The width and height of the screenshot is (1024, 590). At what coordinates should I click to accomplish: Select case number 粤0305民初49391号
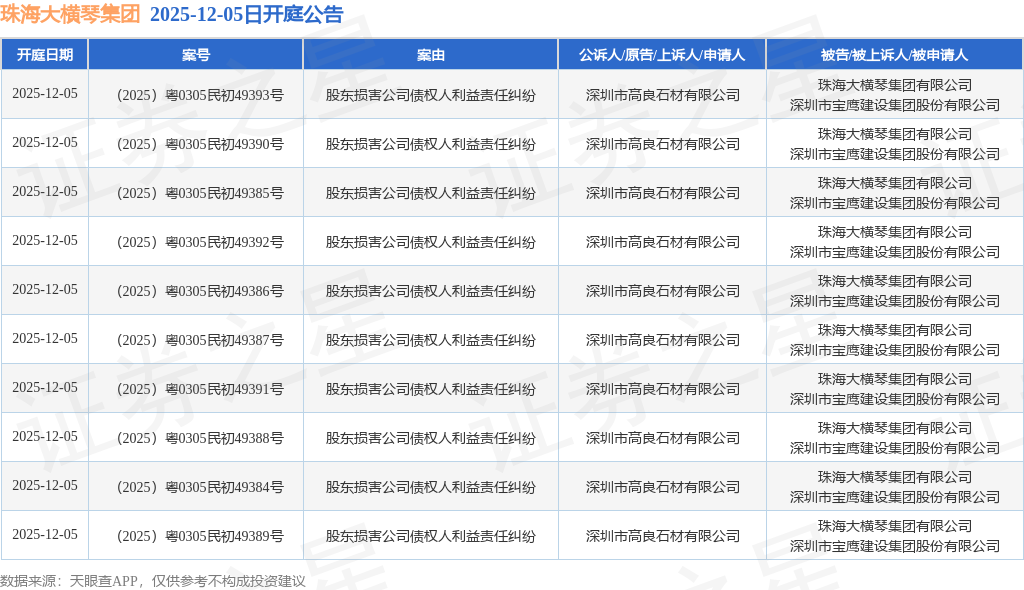pos(200,389)
